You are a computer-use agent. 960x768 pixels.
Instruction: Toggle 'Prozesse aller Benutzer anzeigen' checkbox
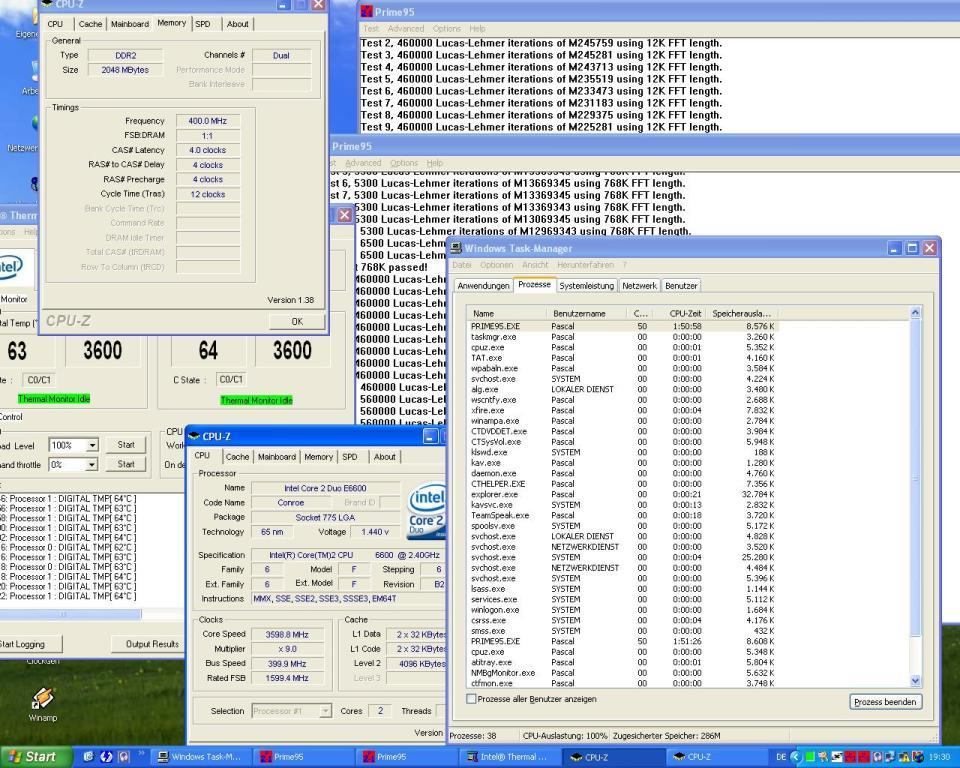pos(471,699)
